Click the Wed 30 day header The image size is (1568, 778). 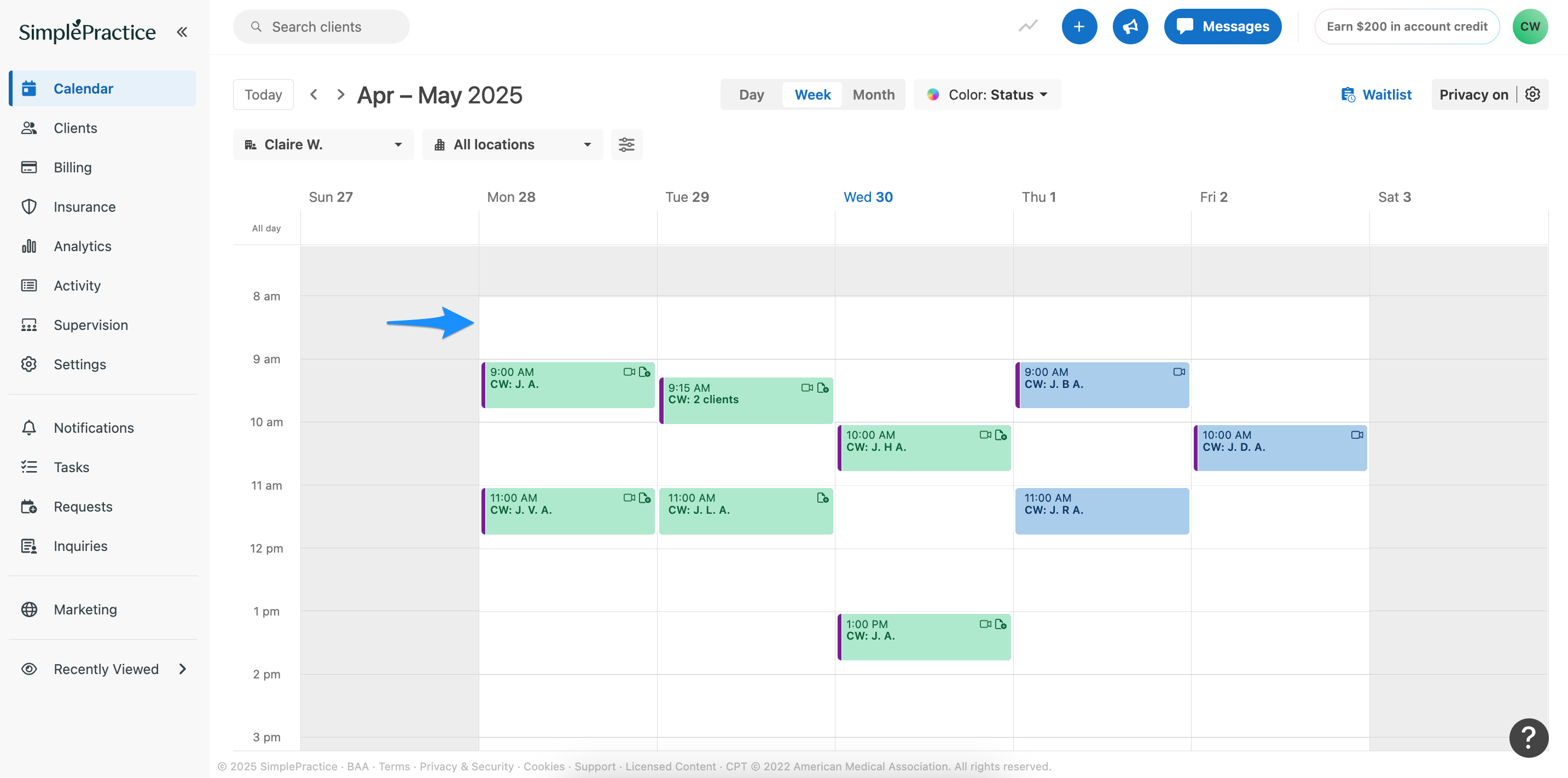[x=867, y=196]
